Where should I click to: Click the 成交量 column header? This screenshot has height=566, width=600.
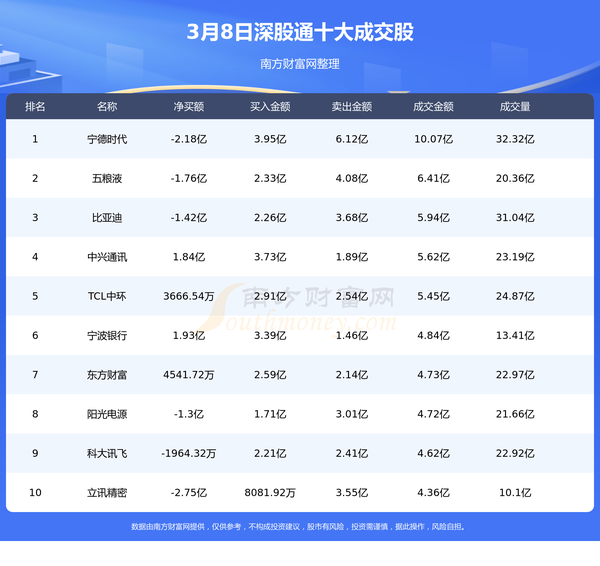515,106
